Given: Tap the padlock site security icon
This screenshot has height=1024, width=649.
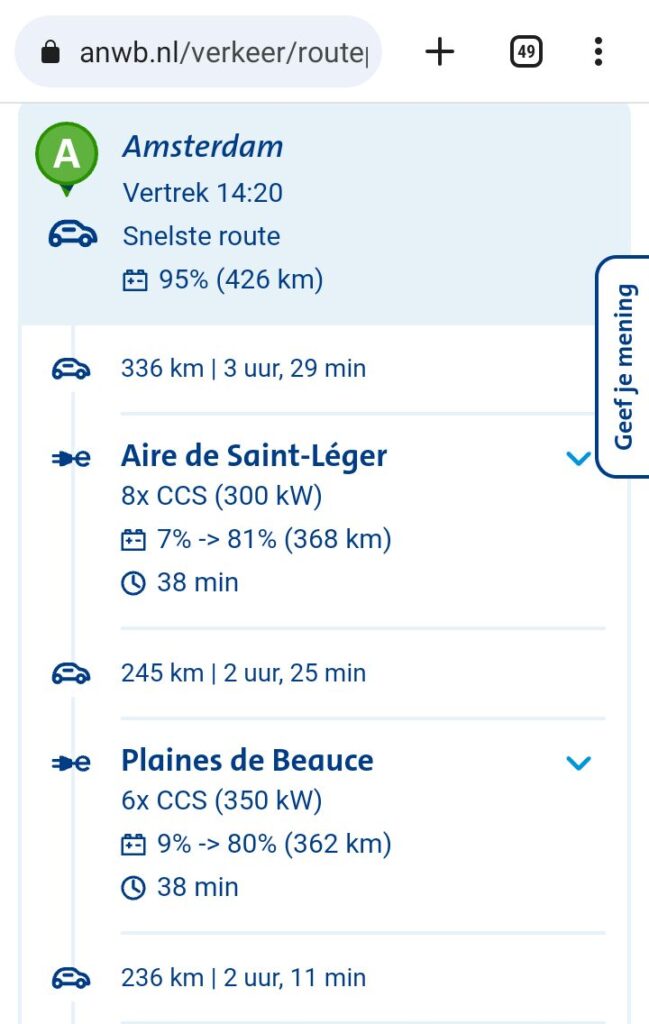Looking at the screenshot, I should 51,53.
